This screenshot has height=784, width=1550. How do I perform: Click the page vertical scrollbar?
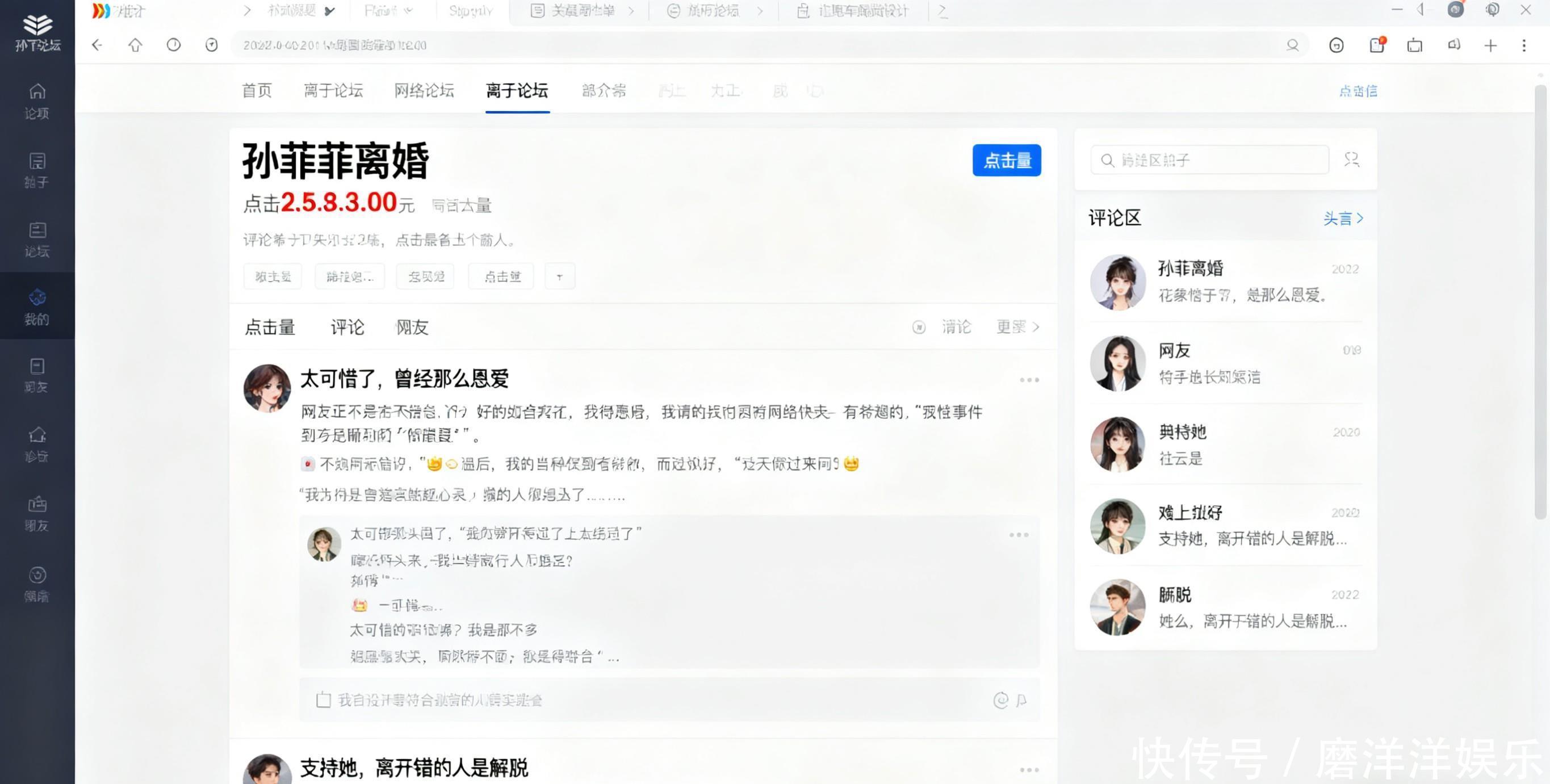[1540, 301]
